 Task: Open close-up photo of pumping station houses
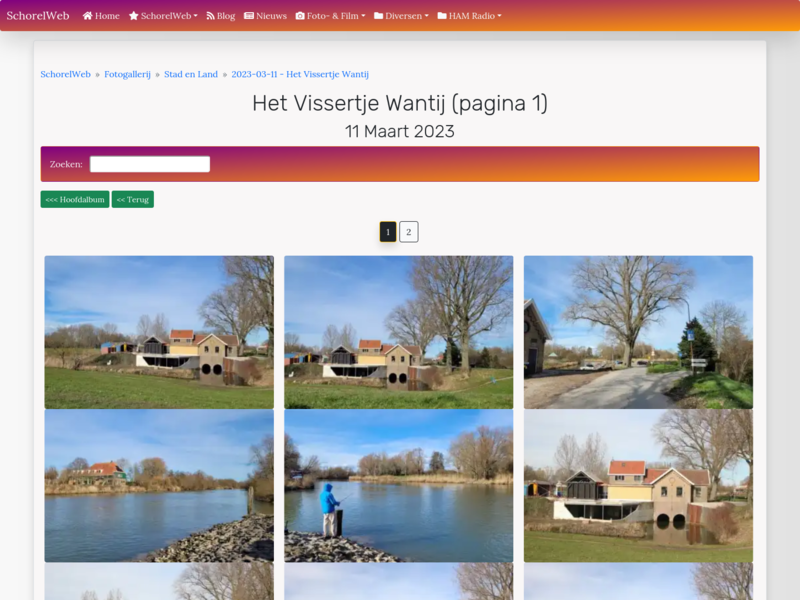click(638, 486)
